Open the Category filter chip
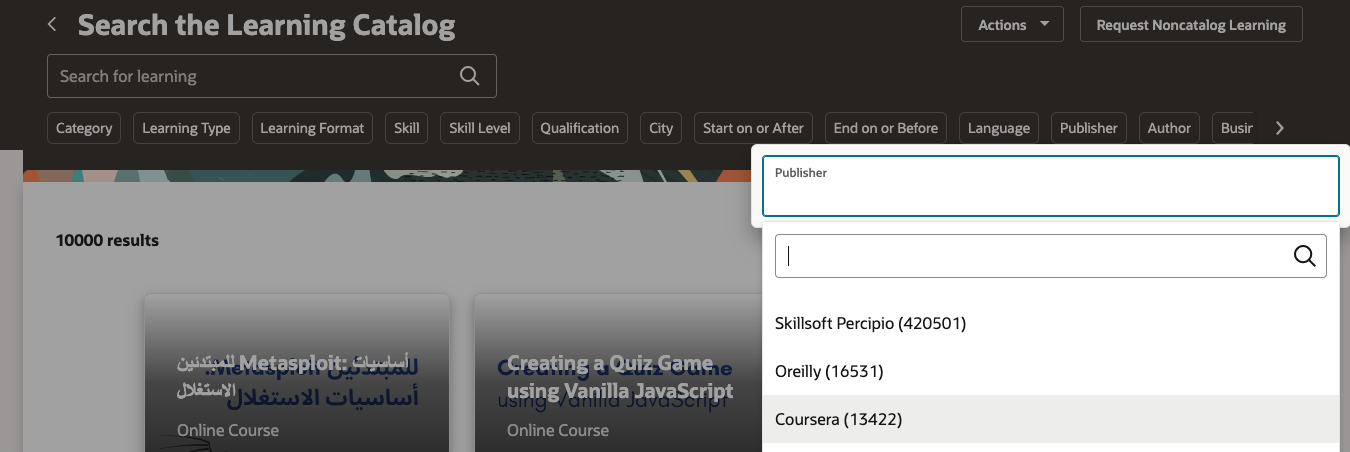Screen dimensions: 1350x452 (84, 128)
